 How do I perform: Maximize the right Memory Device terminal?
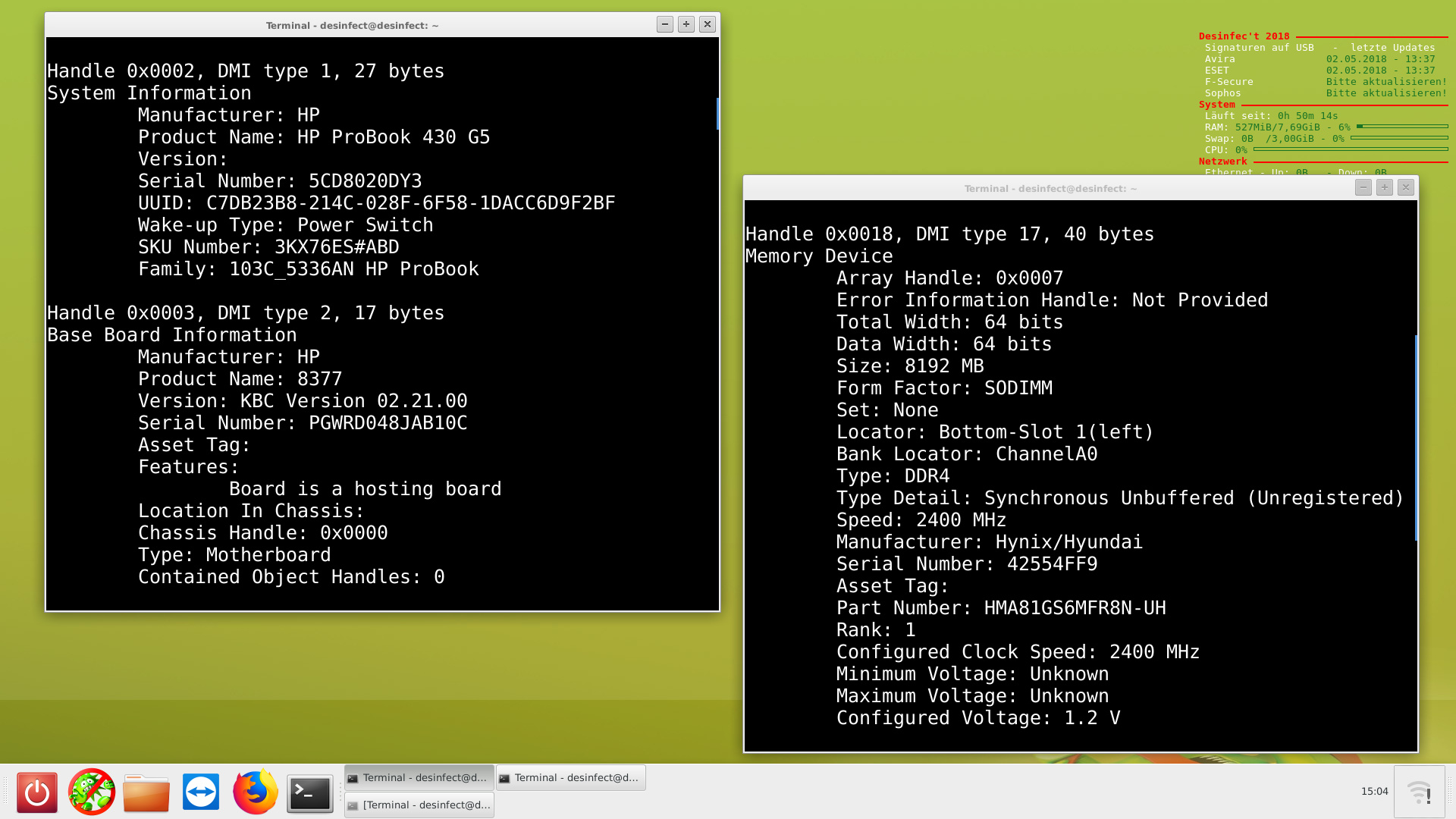pyautogui.click(x=1385, y=187)
